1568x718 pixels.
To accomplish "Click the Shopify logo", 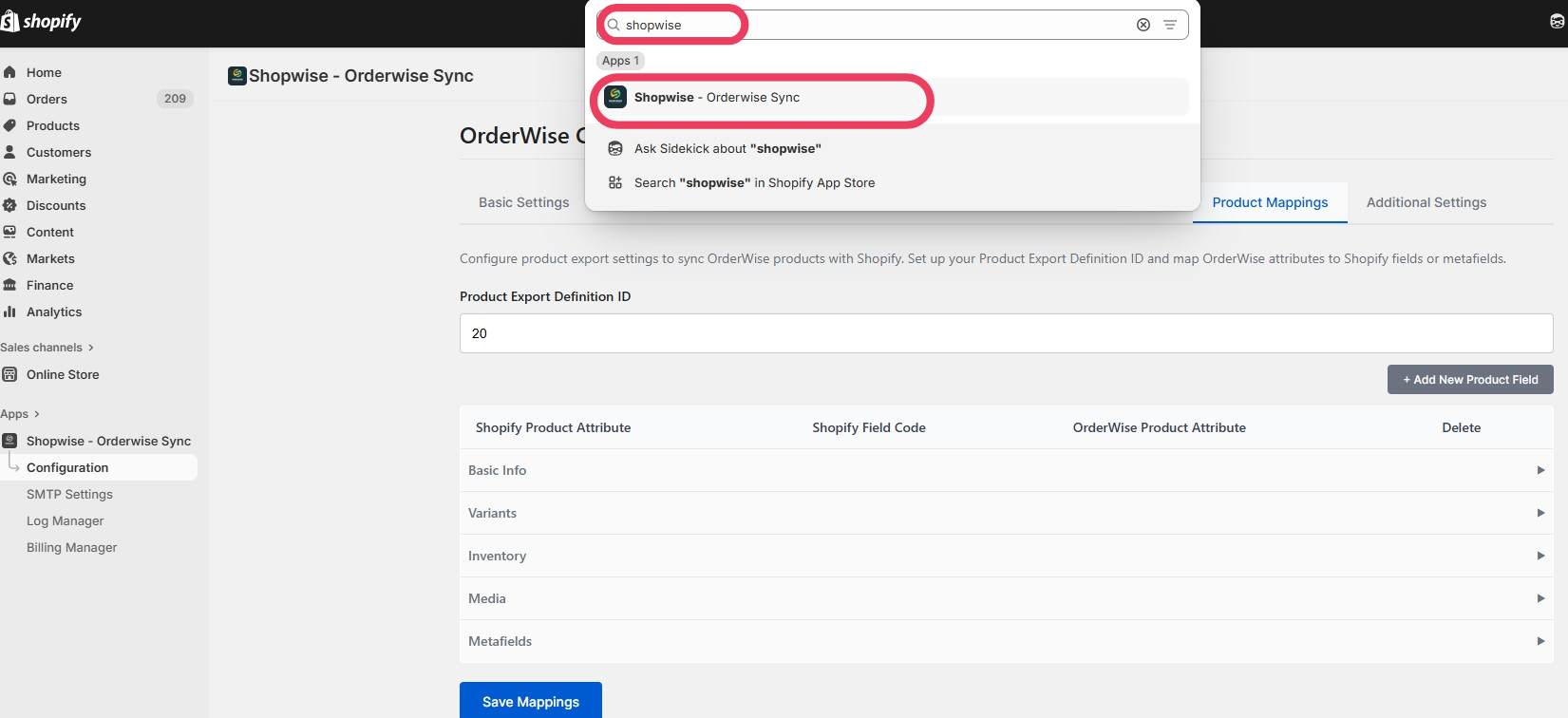I will click(x=41, y=21).
